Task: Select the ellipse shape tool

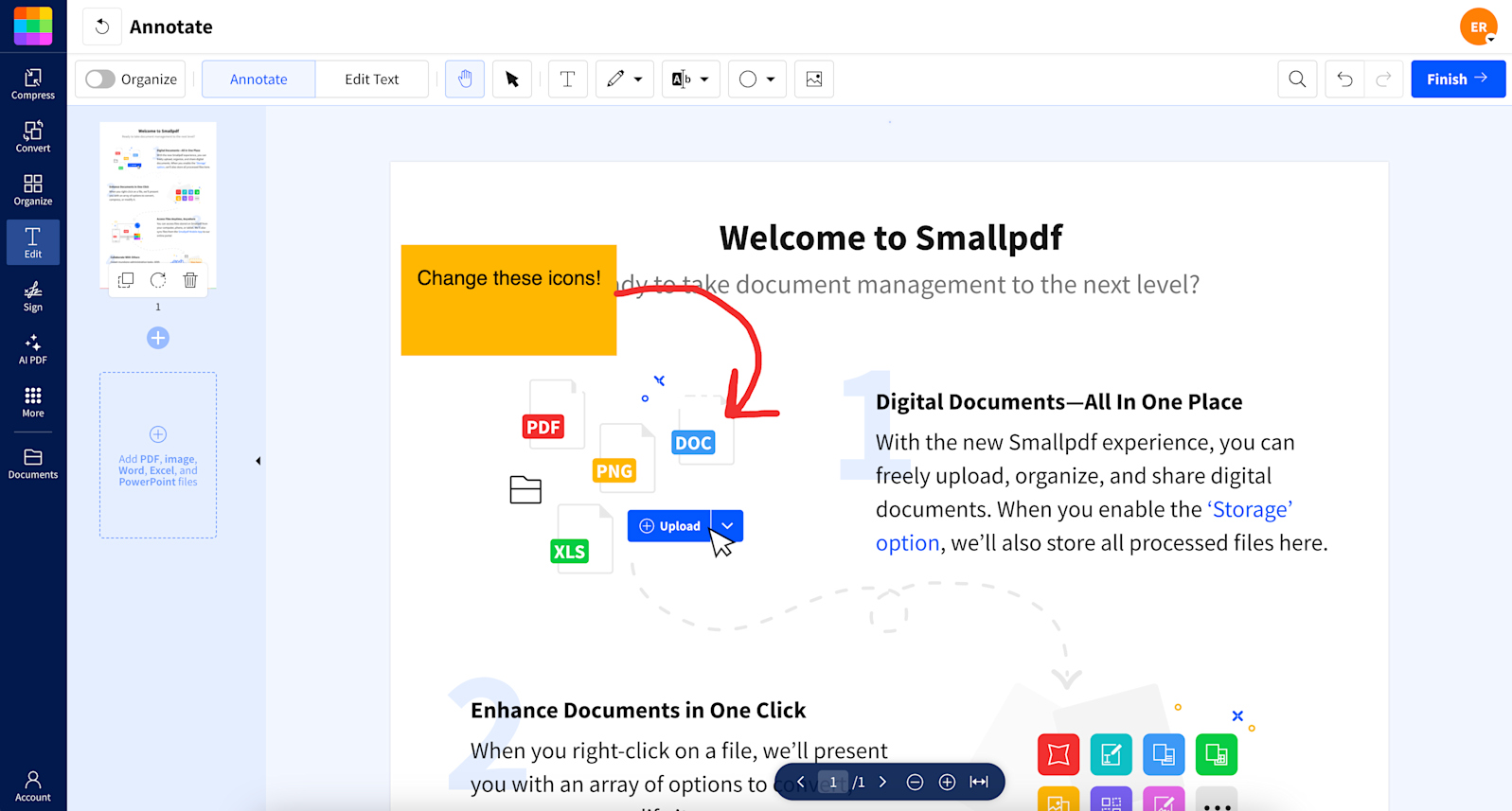Action: tap(748, 79)
